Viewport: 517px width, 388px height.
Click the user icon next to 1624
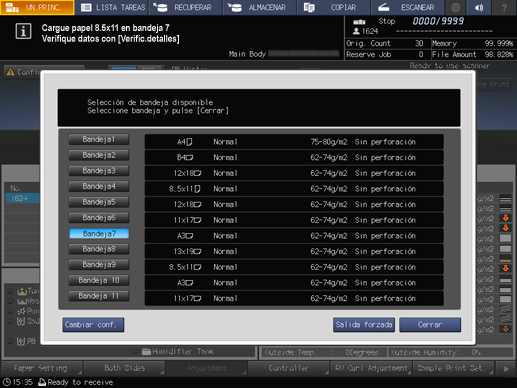(356, 31)
